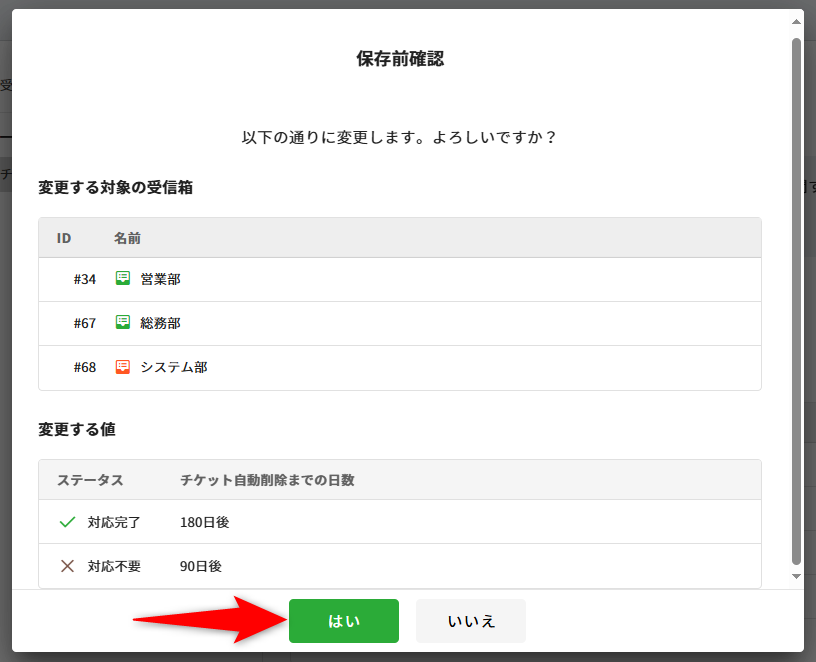Image resolution: width=816 pixels, height=662 pixels.
Task: Click the 90日後 value cell
Action: (200, 566)
